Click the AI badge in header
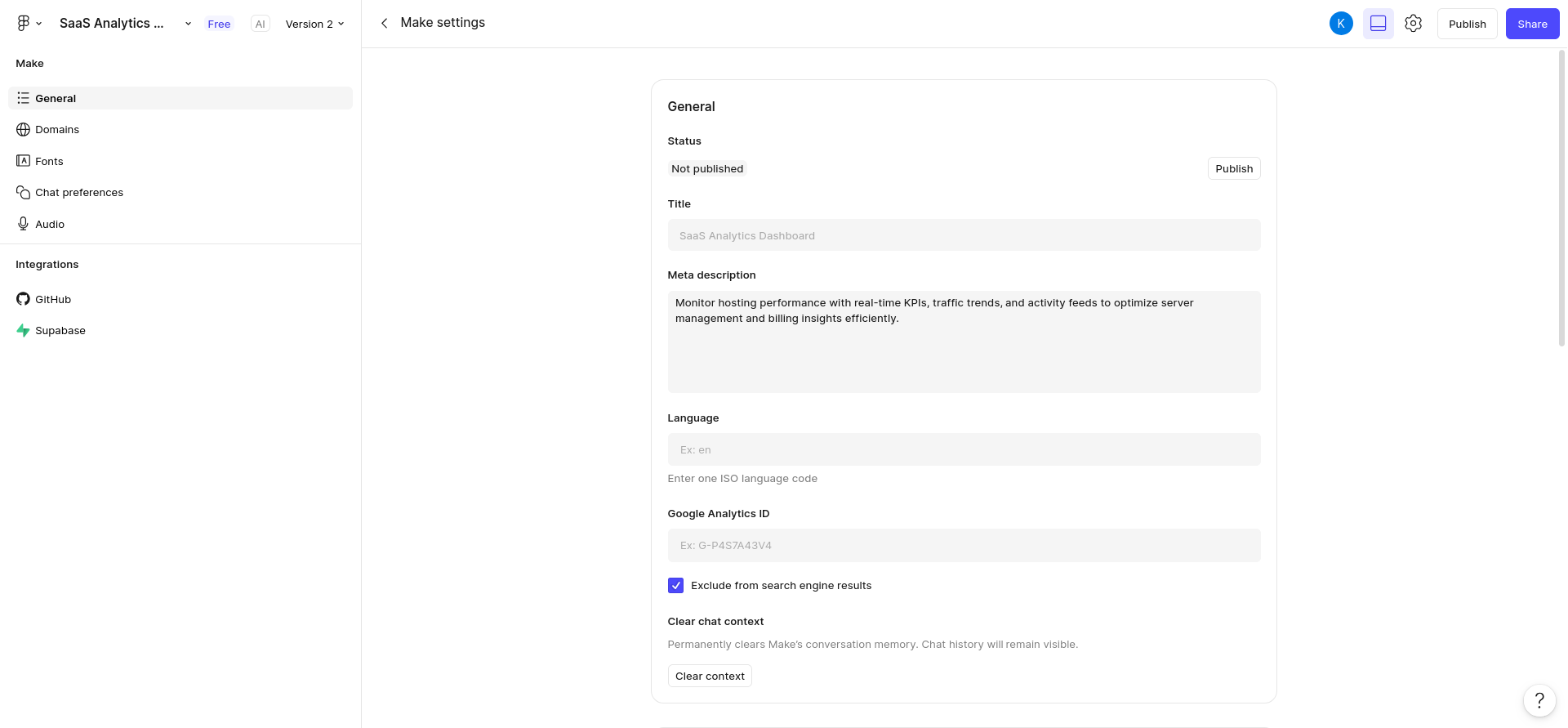 tap(260, 24)
